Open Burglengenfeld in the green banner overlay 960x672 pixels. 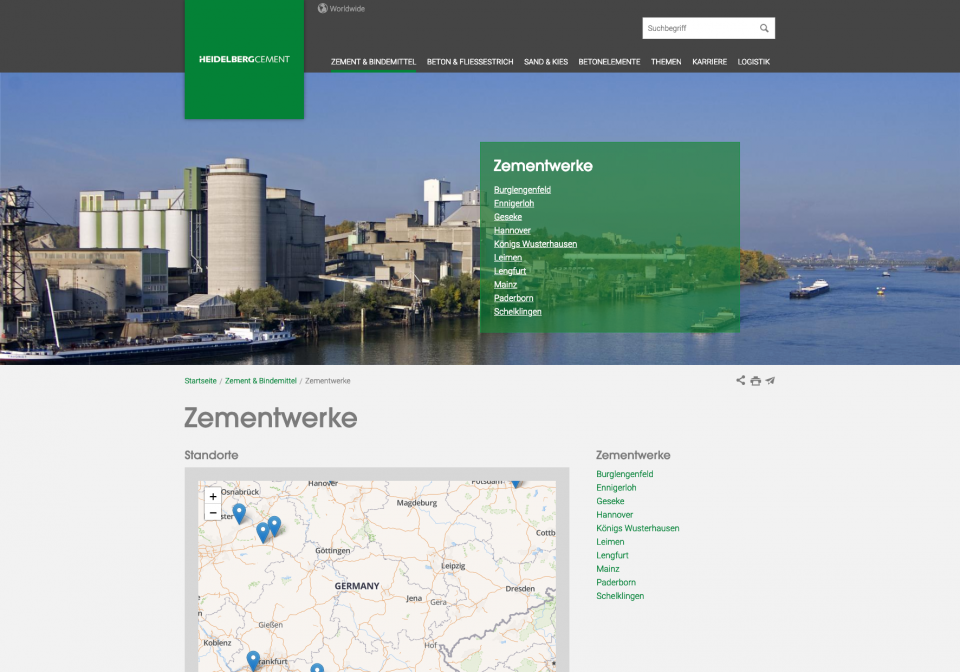click(522, 190)
